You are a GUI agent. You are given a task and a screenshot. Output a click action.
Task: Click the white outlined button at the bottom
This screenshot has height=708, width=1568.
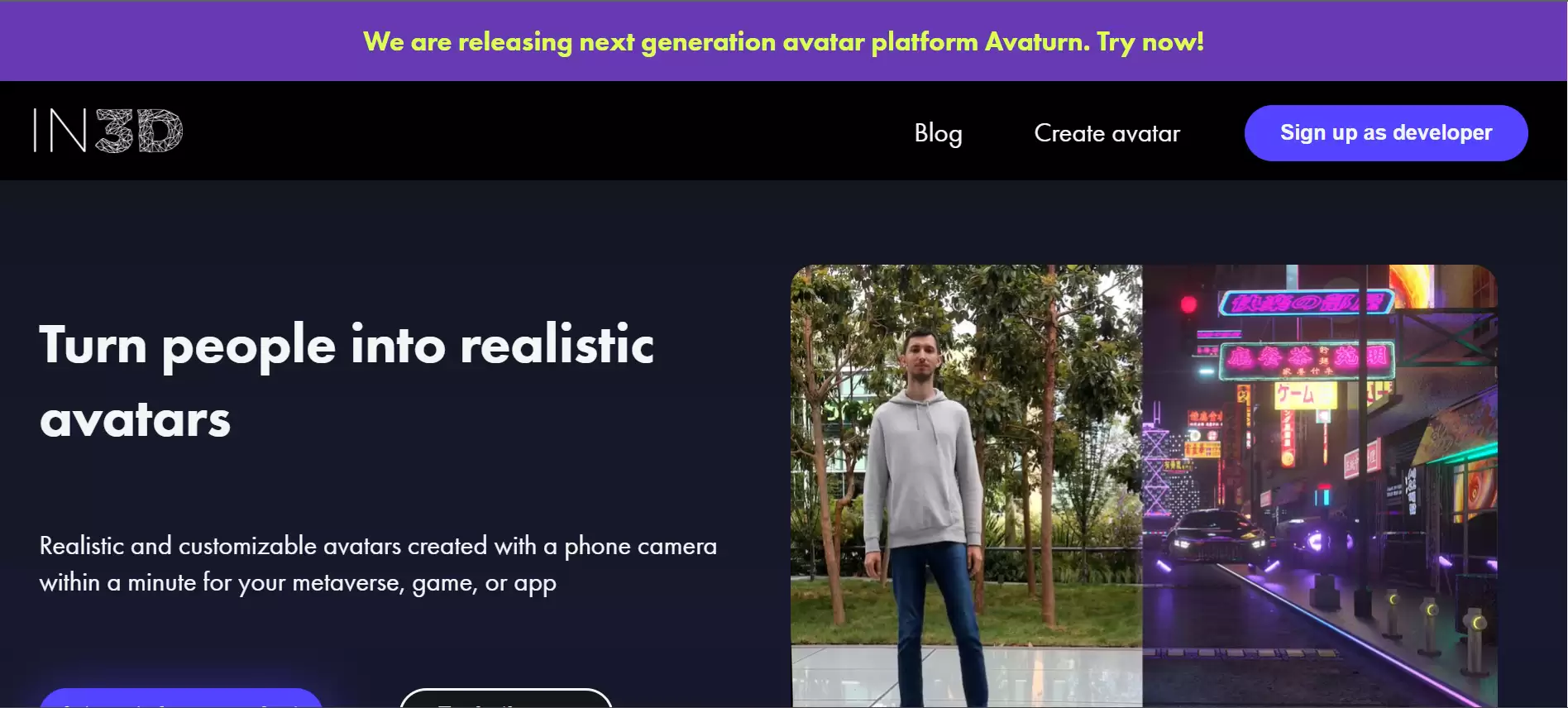pos(506,698)
